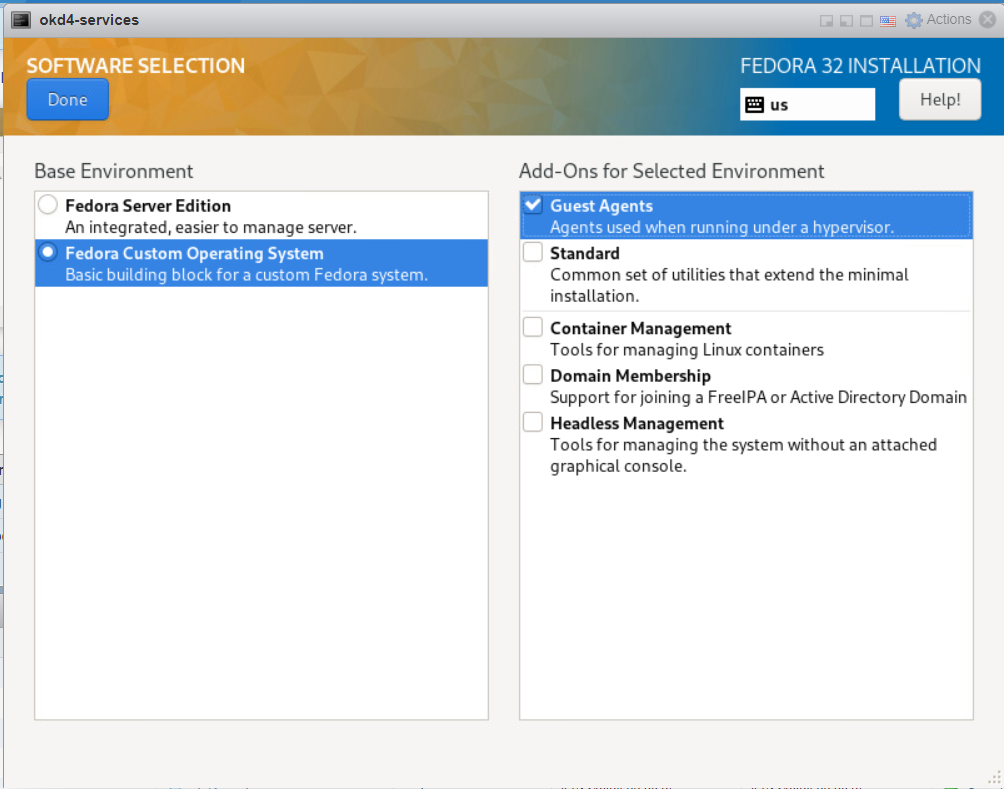Click the blue Done button

67,99
